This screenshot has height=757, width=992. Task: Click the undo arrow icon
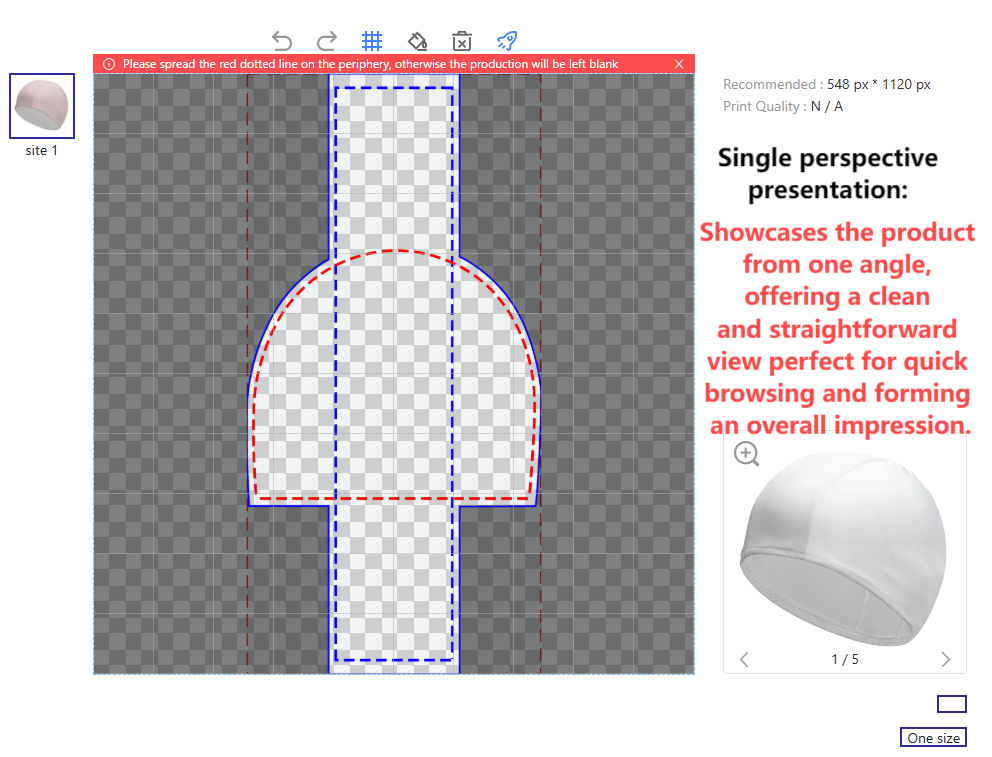[282, 41]
